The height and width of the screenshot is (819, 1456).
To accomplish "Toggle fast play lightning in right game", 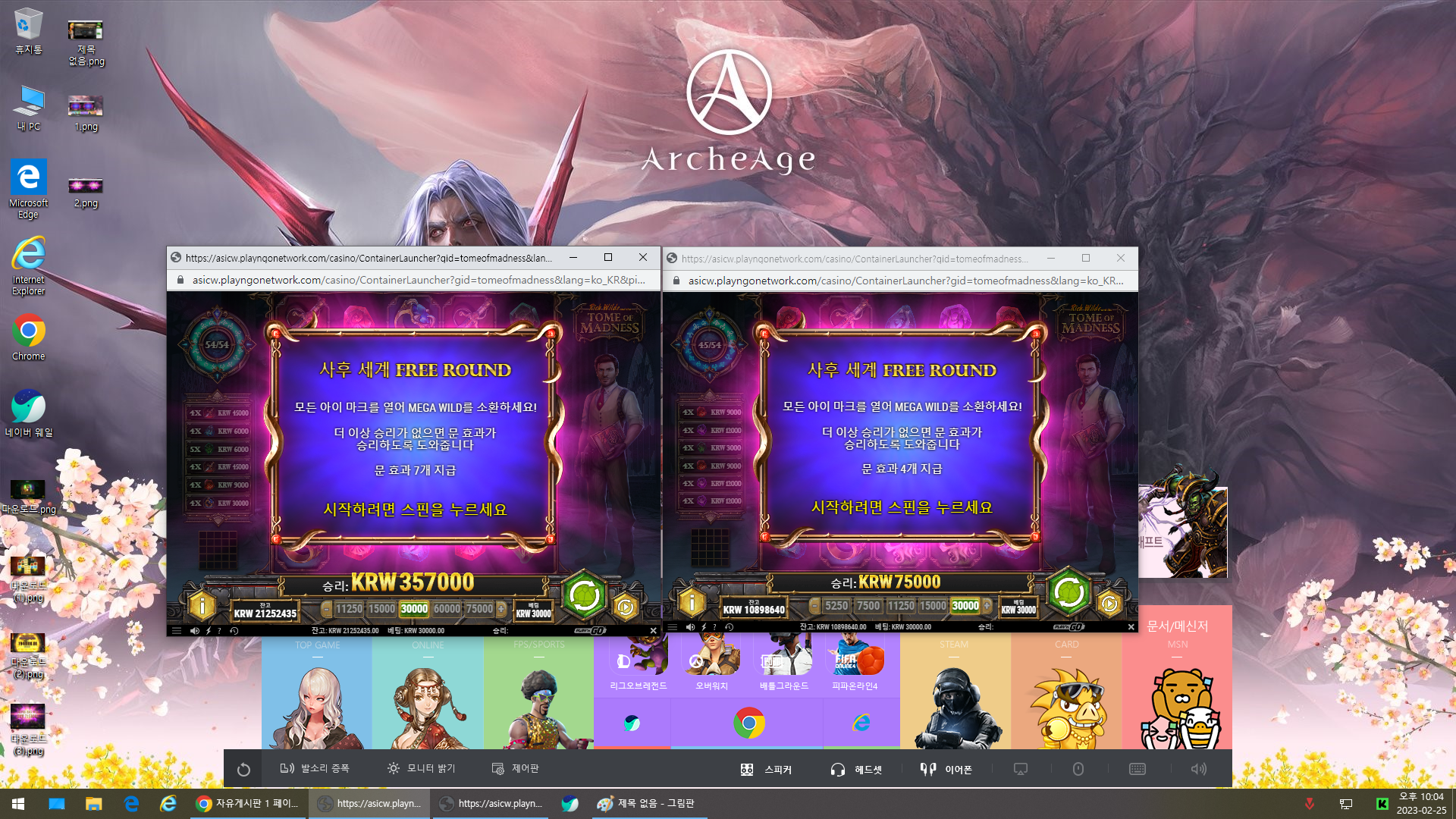I will [x=704, y=627].
